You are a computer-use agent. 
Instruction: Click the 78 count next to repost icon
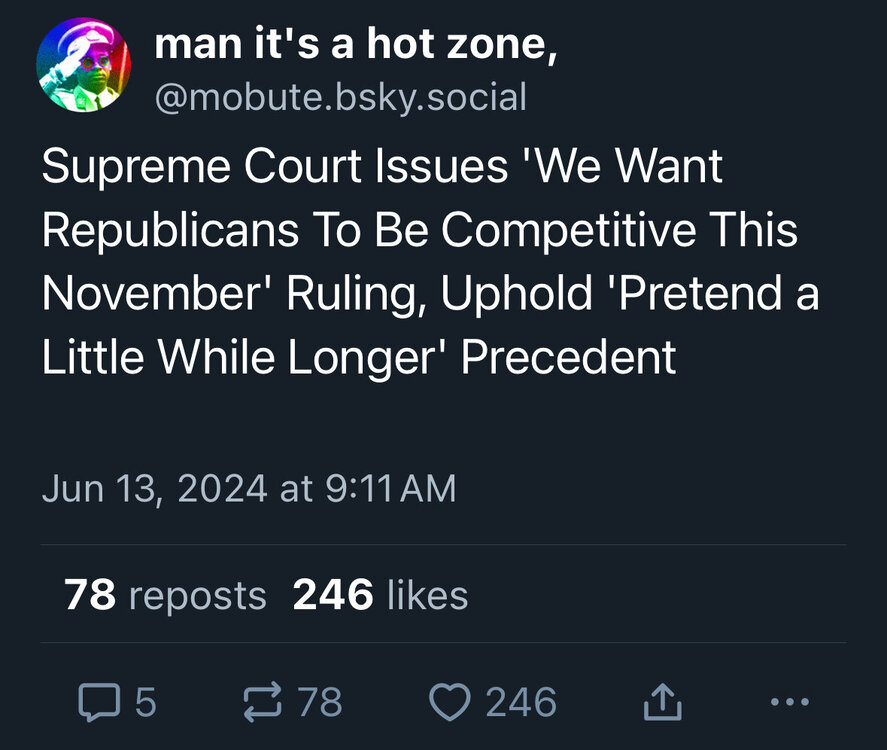tap(320, 702)
